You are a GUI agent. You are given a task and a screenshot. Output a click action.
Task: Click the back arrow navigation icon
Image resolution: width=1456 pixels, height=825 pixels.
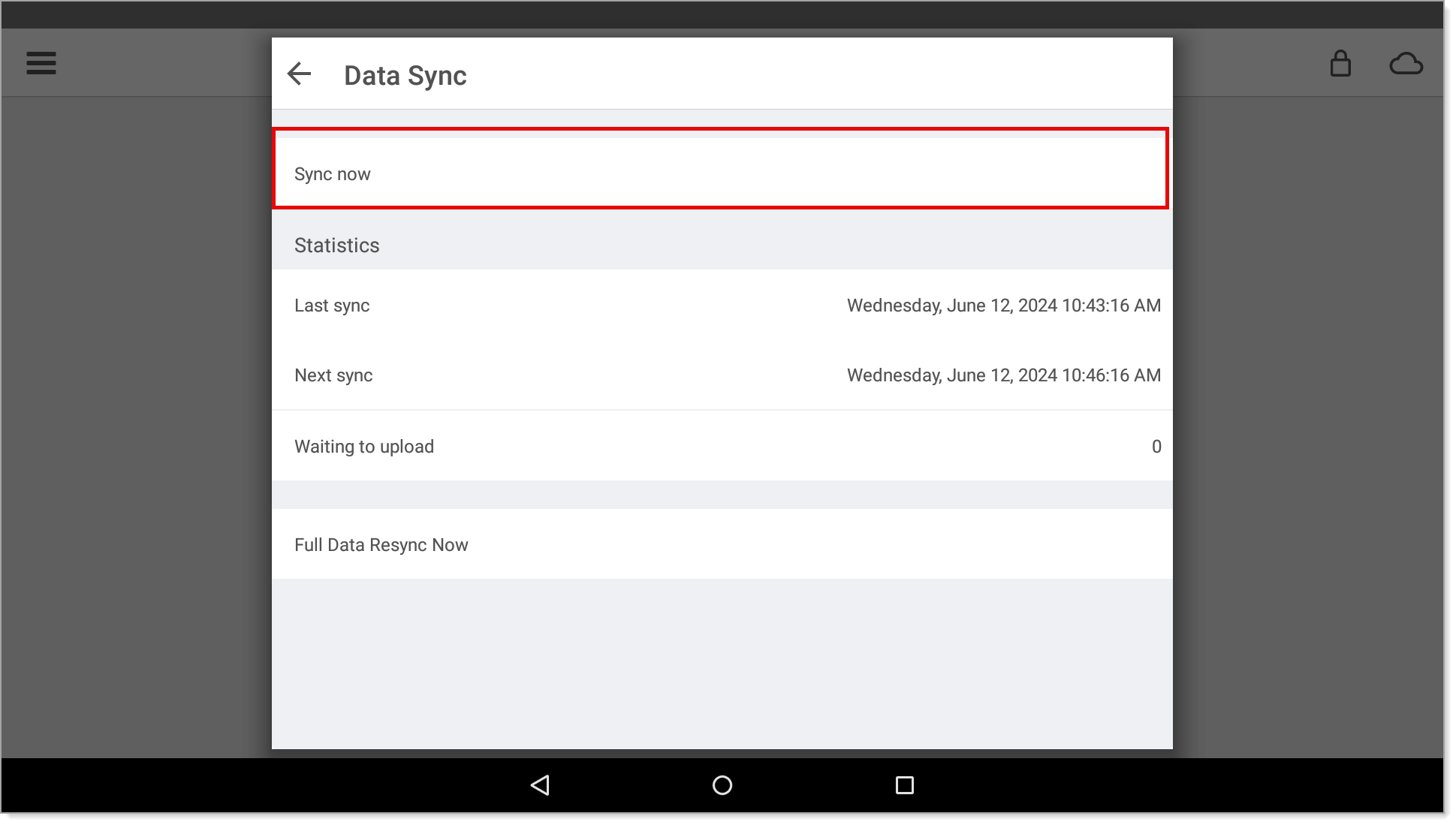pyautogui.click(x=301, y=74)
